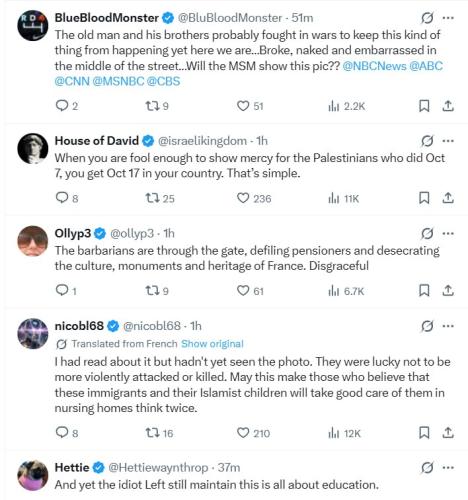
Task: Bookmark the nicobl68 tweet
Action: [x=424, y=433]
